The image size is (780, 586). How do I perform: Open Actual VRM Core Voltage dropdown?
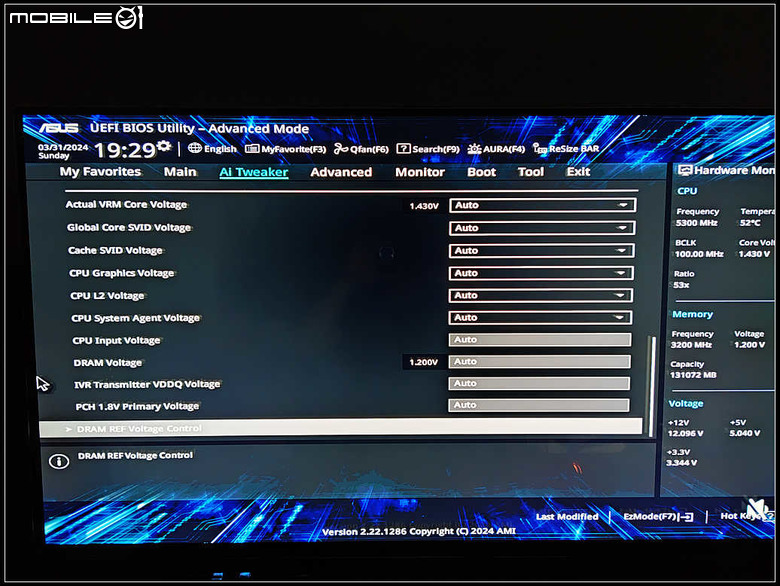[542, 205]
